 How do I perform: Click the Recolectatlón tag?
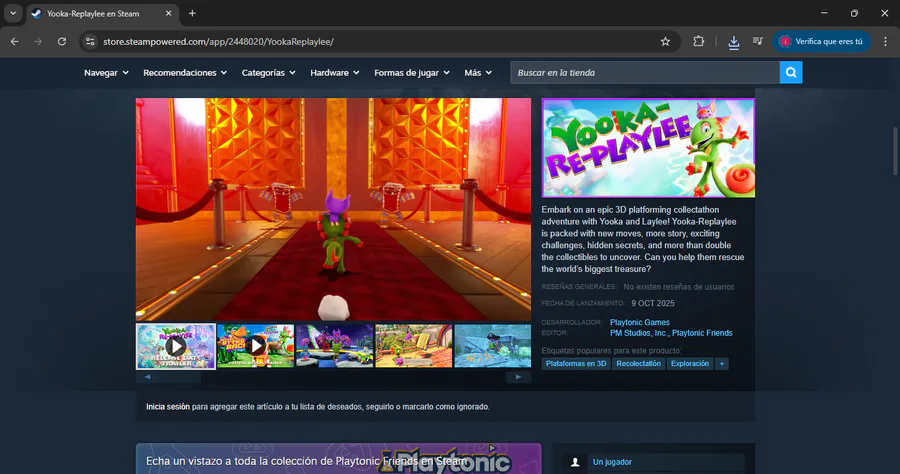638,364
